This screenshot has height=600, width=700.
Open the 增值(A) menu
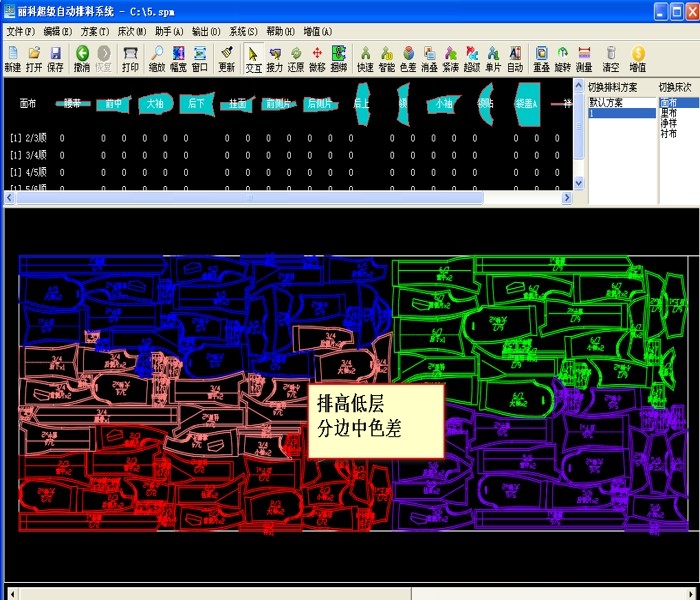coord(318,32)
